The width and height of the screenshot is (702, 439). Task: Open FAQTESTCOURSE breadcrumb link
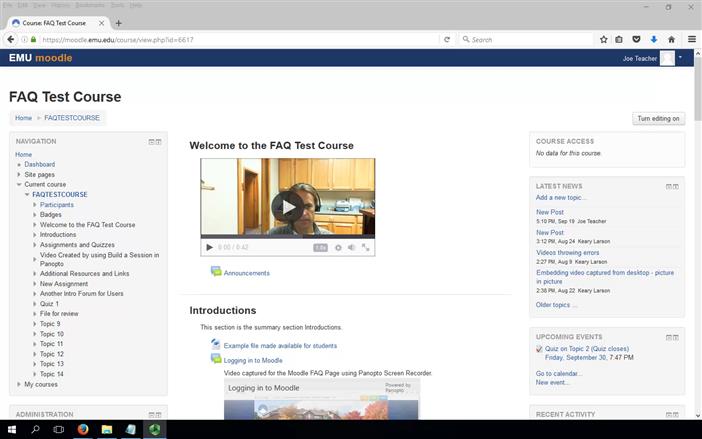tap(72, 118)
